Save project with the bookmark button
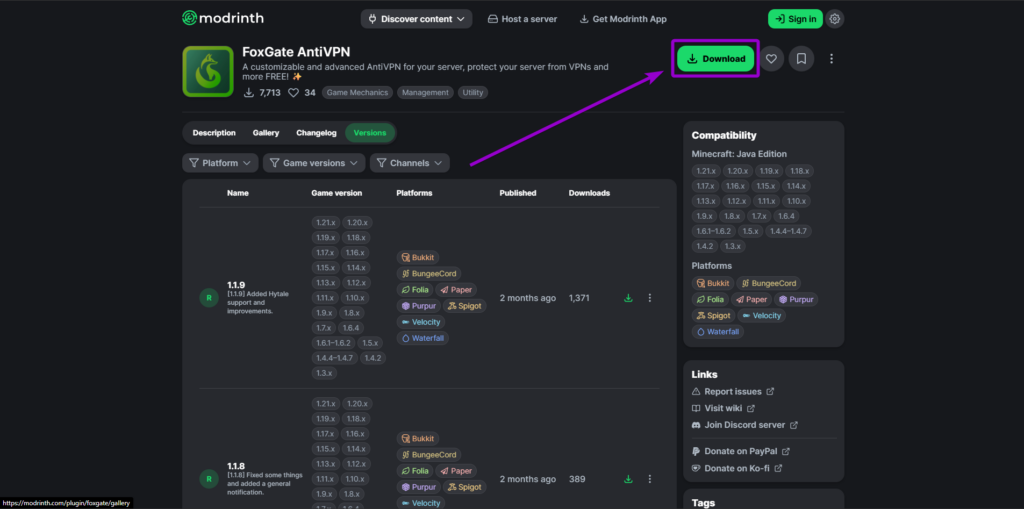Viewport: 1024px width, 509px height. [801, 59]
